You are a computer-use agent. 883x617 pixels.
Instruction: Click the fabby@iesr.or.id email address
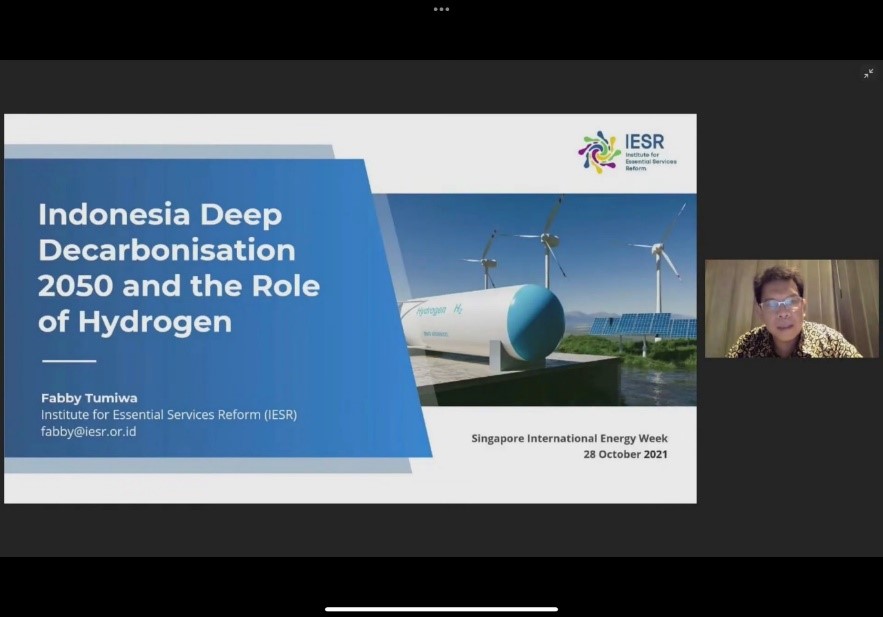point(88,431)
